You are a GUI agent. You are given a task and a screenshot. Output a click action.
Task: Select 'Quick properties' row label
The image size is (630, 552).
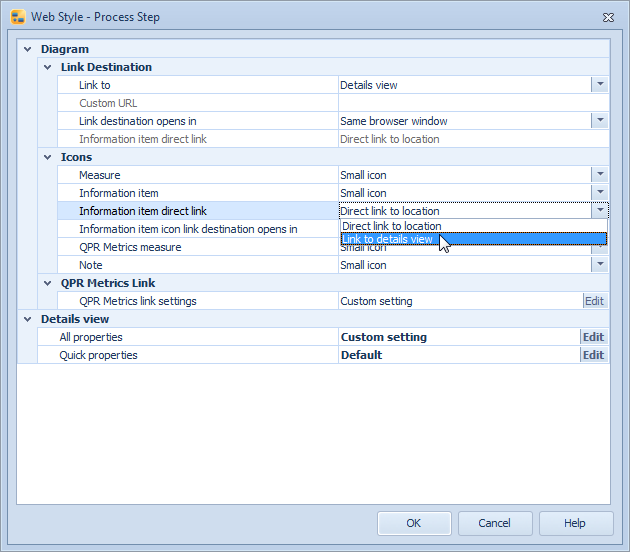click(98, 355)
